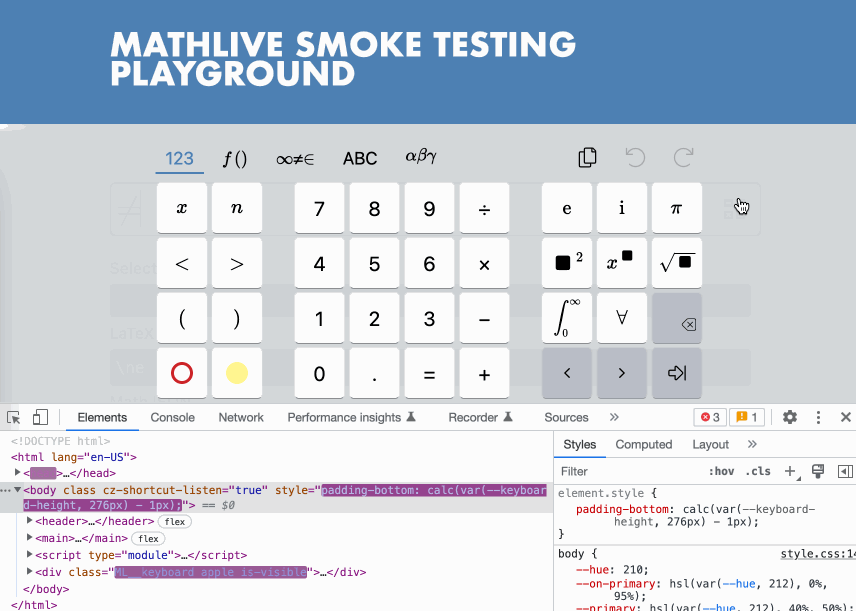Switch to the ABC keyboard layer
Image resolution: width=856 pixels, height=611 pixels.
point(360,158)
